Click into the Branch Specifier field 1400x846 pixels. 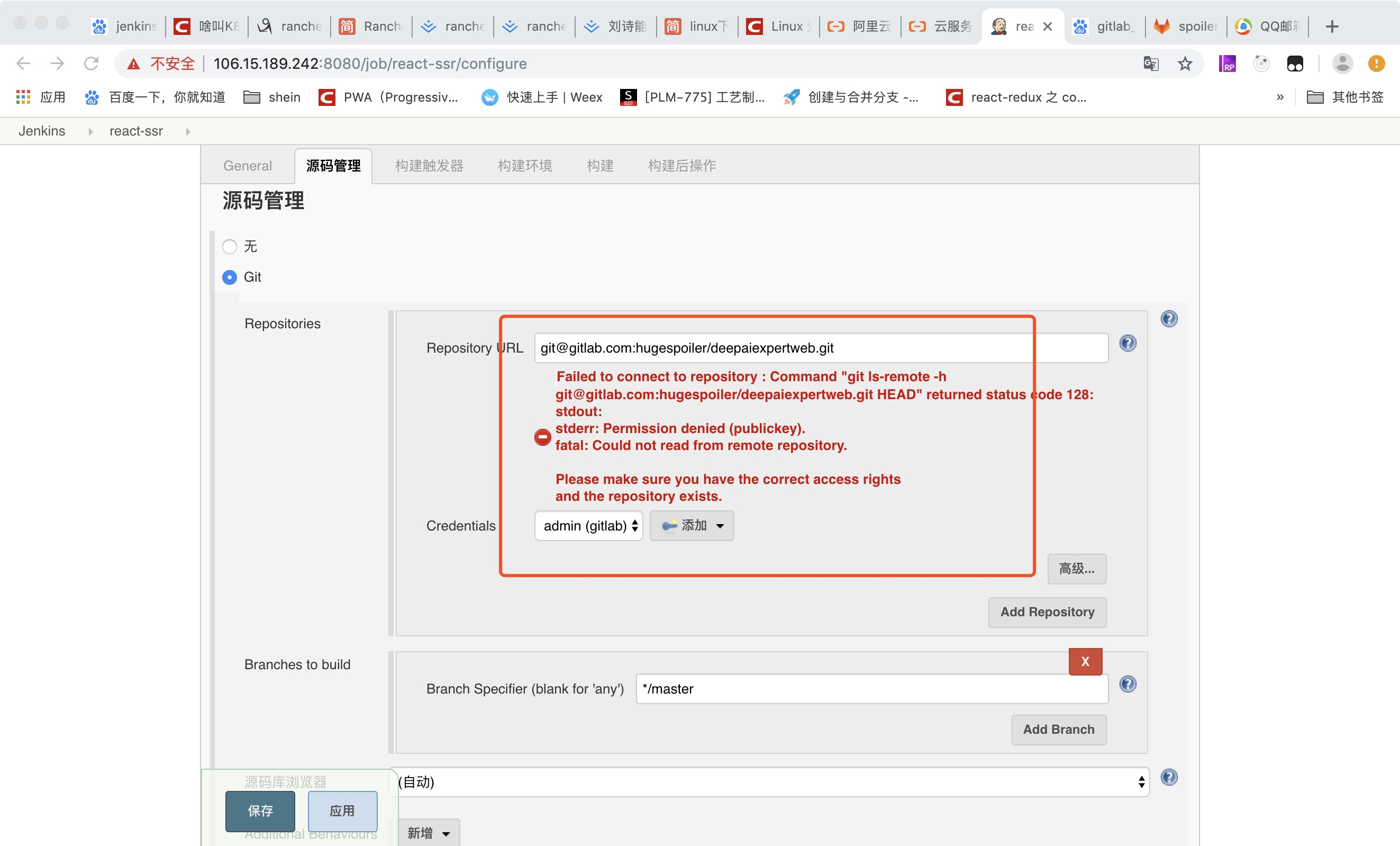click(x=871, y=689)
